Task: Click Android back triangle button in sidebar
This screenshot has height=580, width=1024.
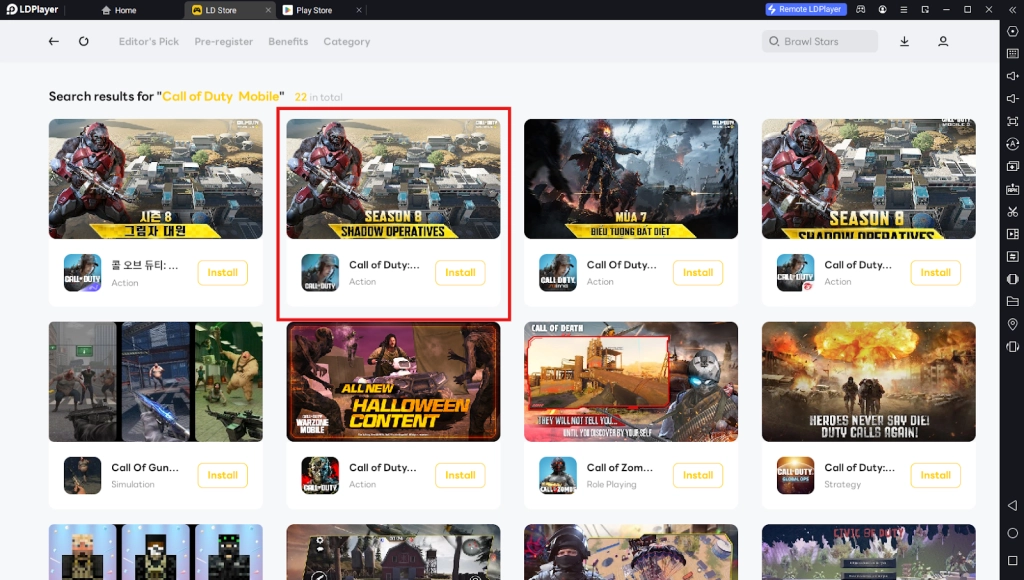Action: pos(1012,506)
